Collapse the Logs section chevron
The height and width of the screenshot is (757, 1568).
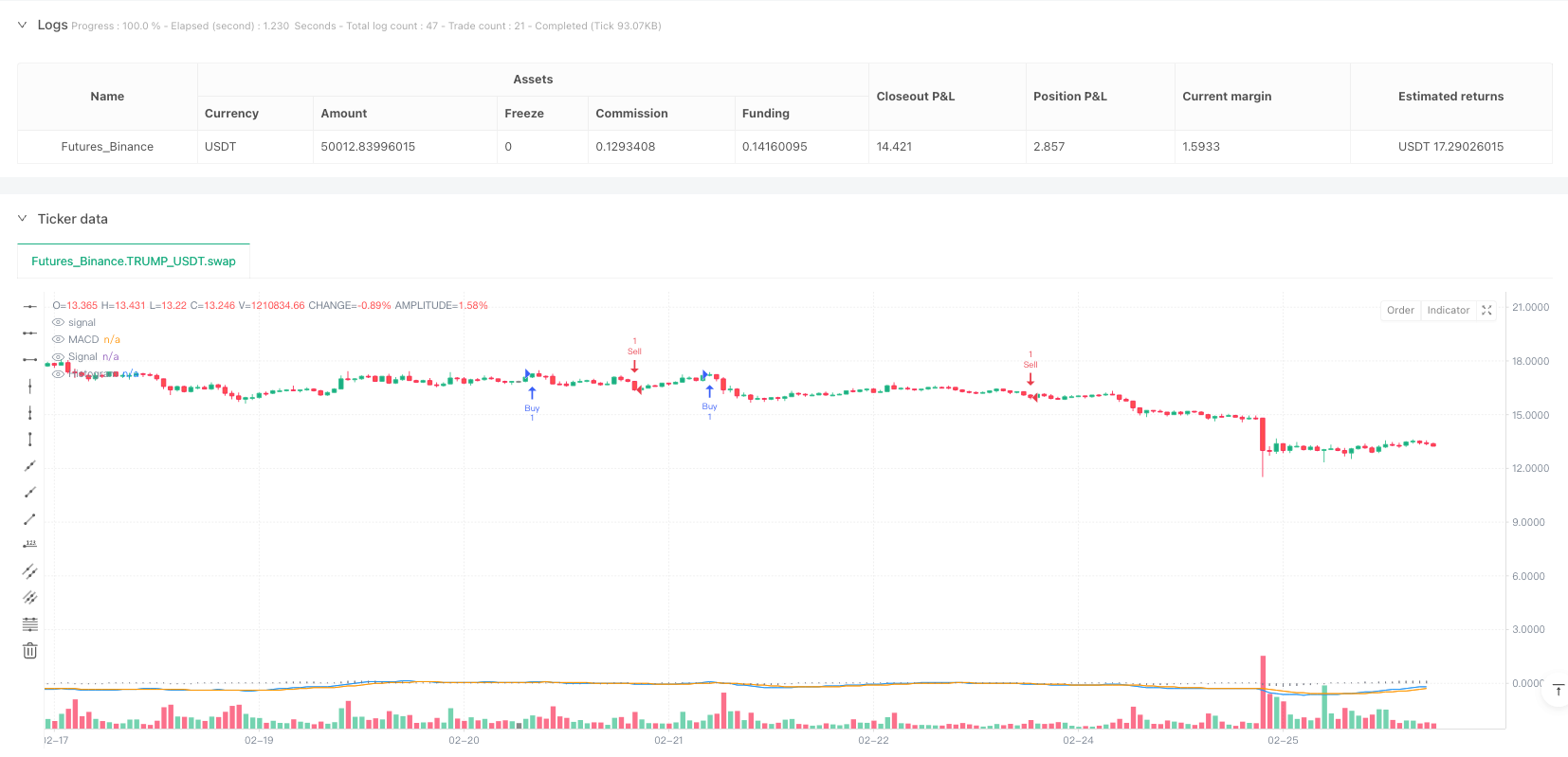(22, 25)
